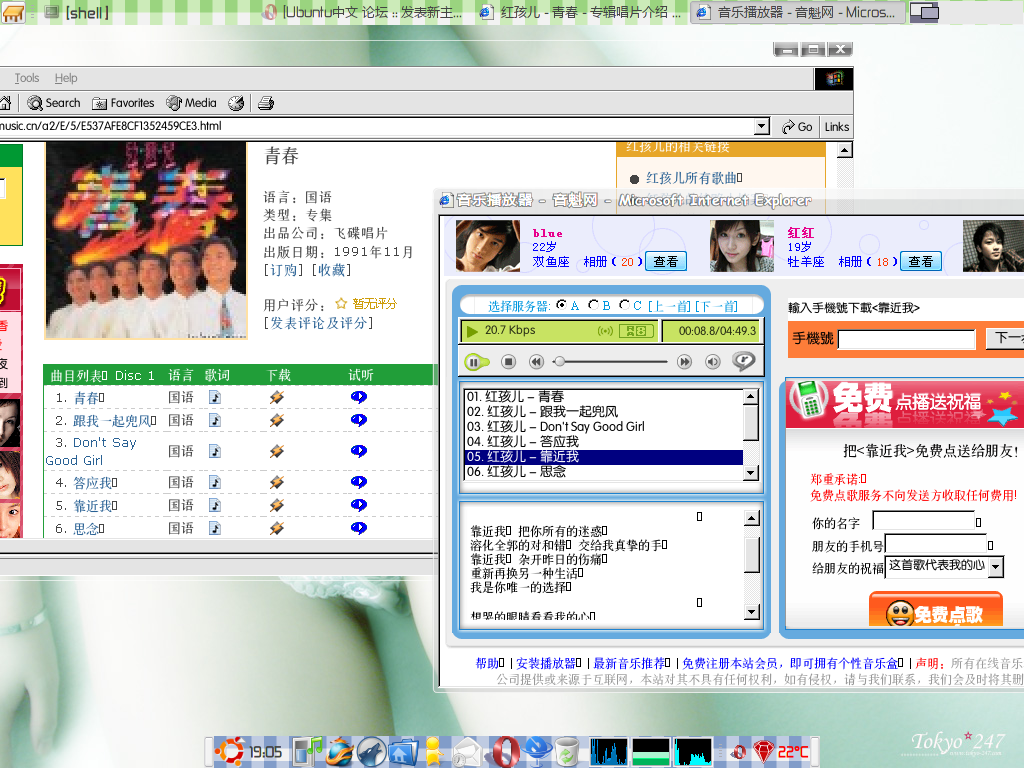Select server C radio button
This screenshot has width=1024, height=768.
[x=624, y=305]
